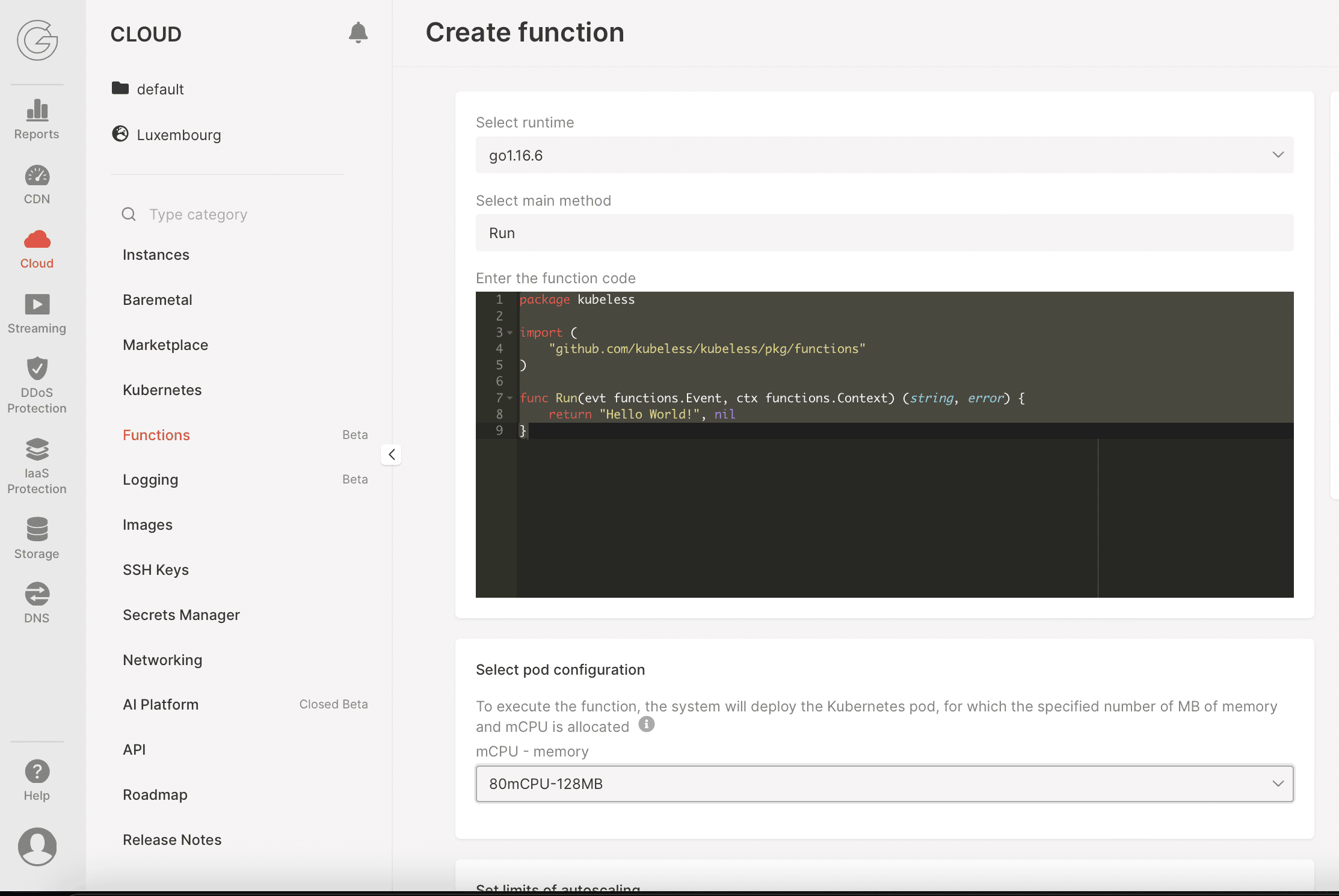Open Release Notes link
Image resolution: width=1339 pixels, height=896 pixels.
(x=172, y=840)
